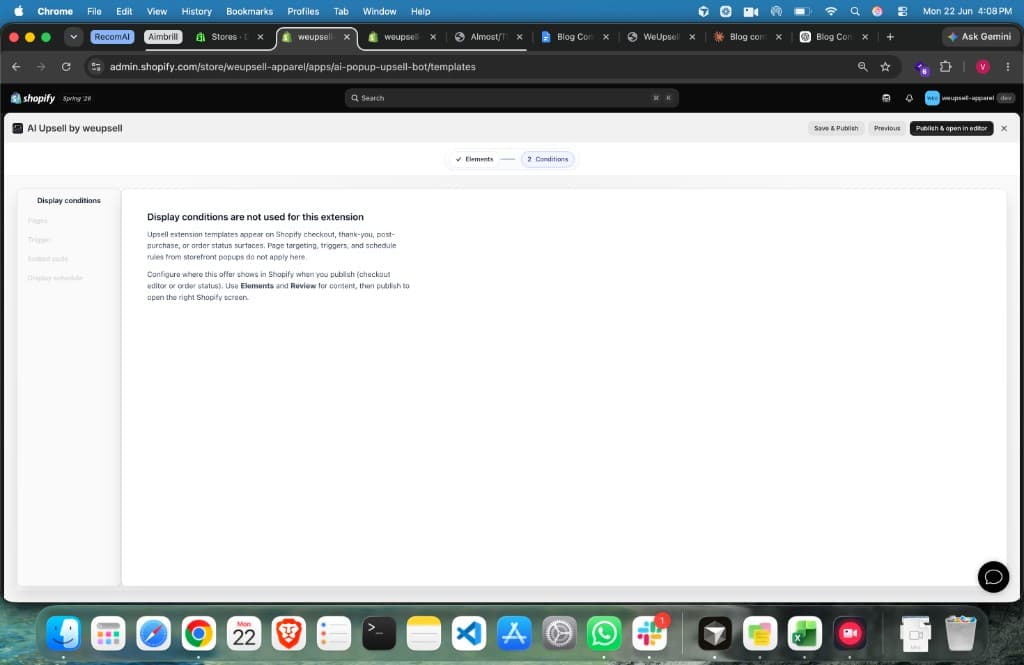Open the Apple menu
This screenshot has width=1024, height=665.
[18, 11]
